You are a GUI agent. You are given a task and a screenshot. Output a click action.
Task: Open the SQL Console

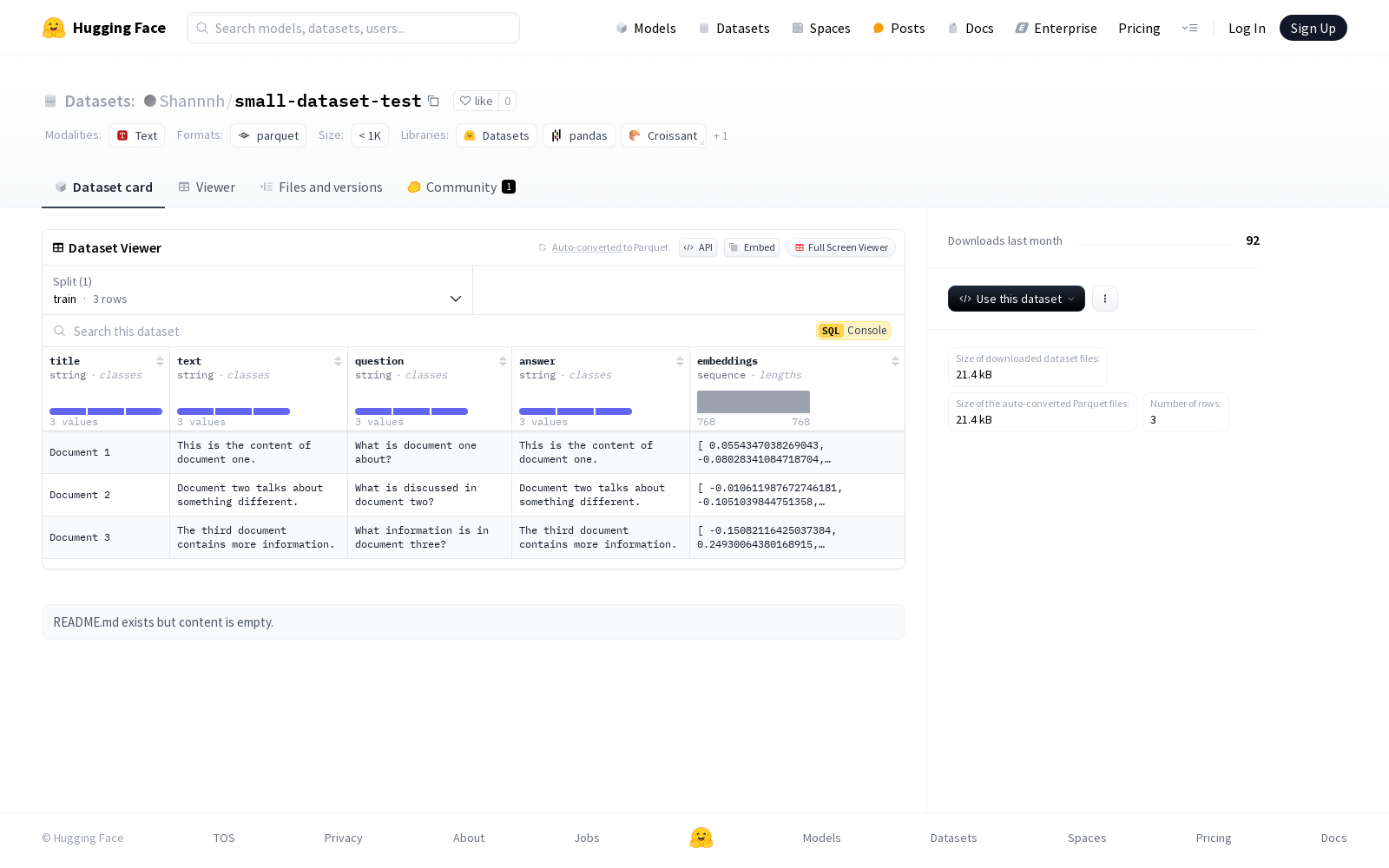pyautogui.click(x=853, y=331)
